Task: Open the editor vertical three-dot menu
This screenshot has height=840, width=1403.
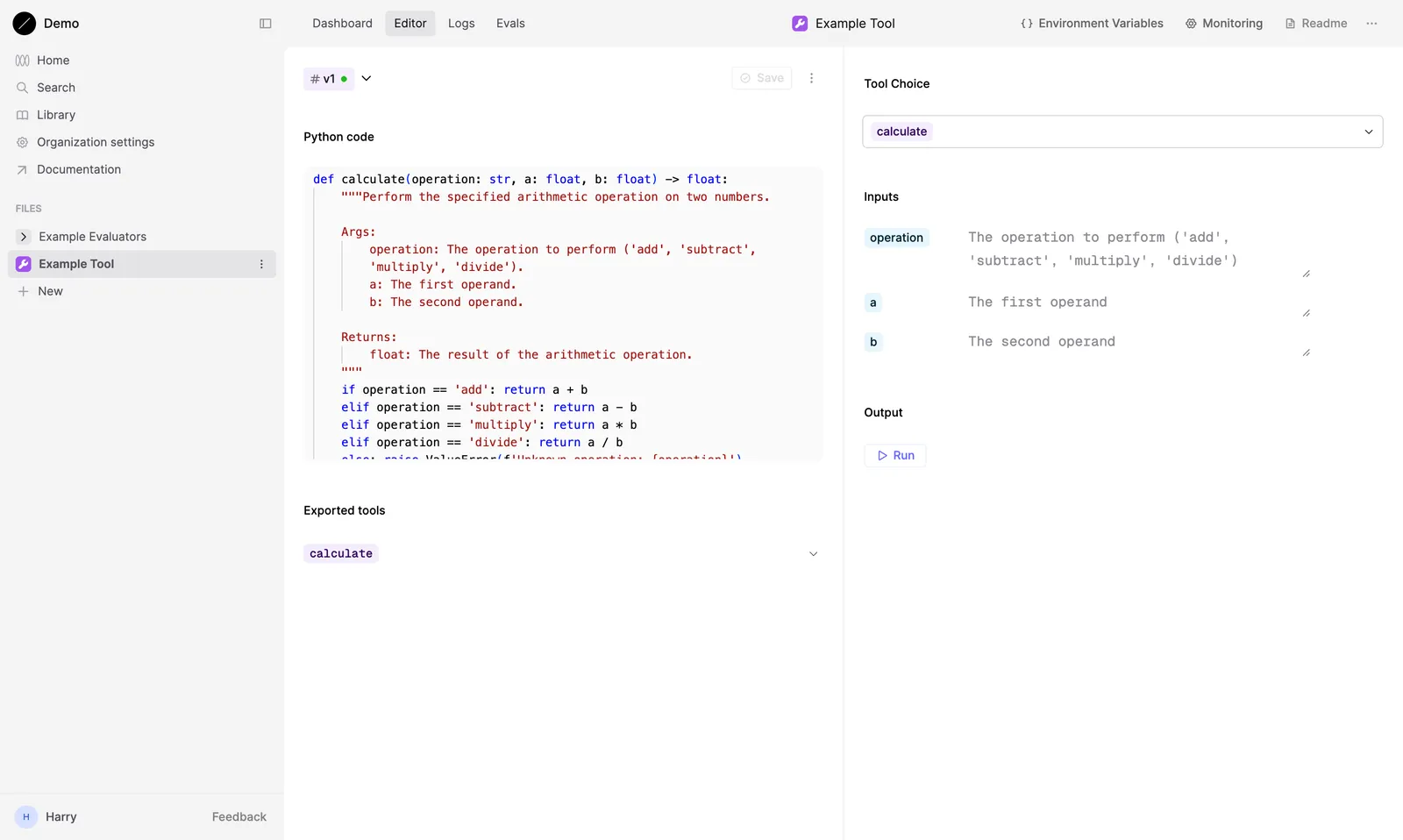Action: click(x=811, y=78)
